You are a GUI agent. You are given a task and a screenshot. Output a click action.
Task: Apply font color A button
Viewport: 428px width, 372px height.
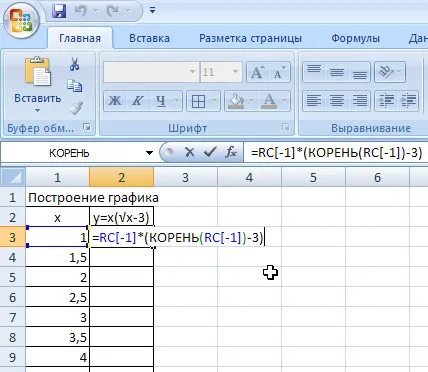(x=269, y=101)
